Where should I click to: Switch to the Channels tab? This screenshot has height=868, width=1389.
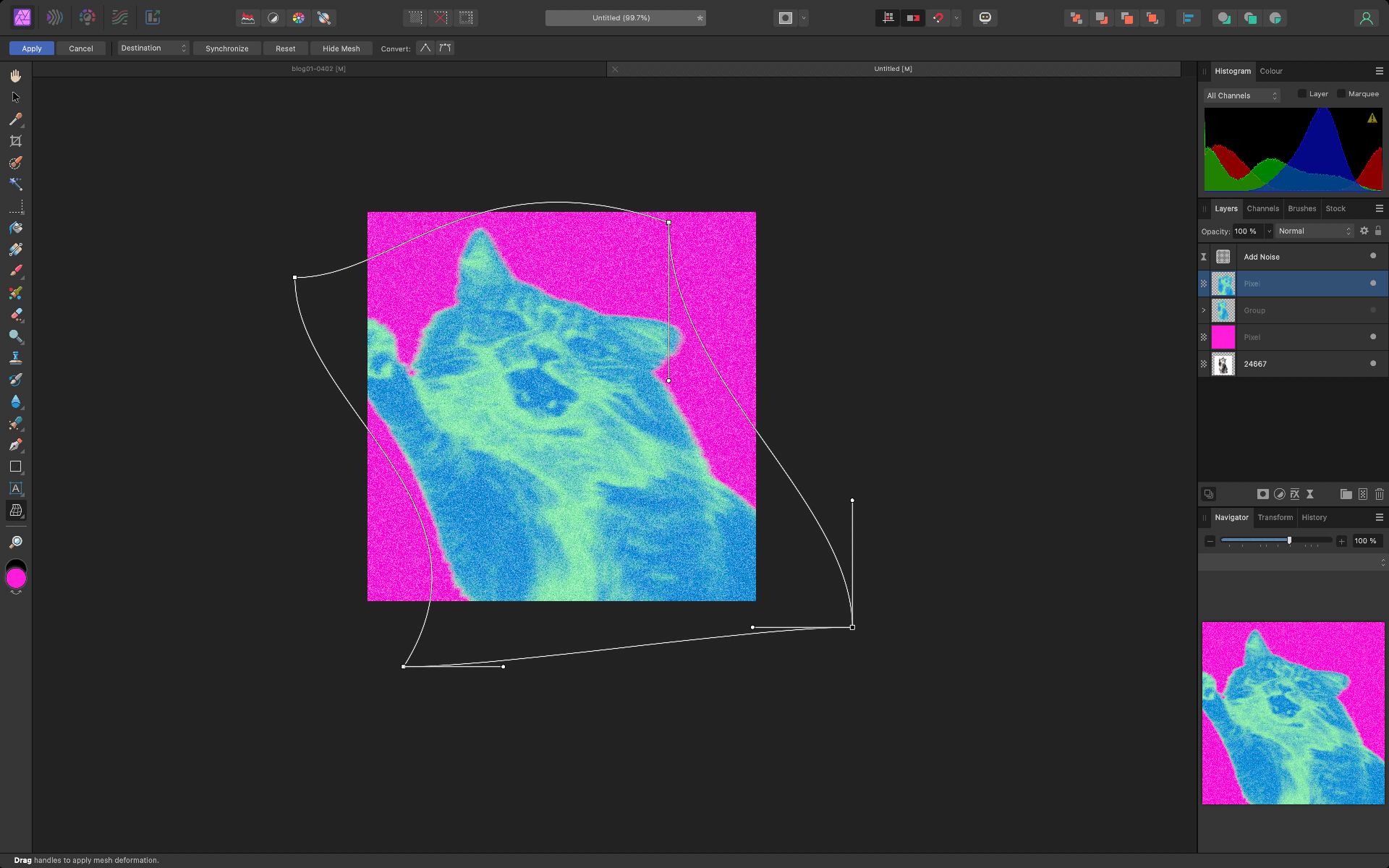point(1262,208)
